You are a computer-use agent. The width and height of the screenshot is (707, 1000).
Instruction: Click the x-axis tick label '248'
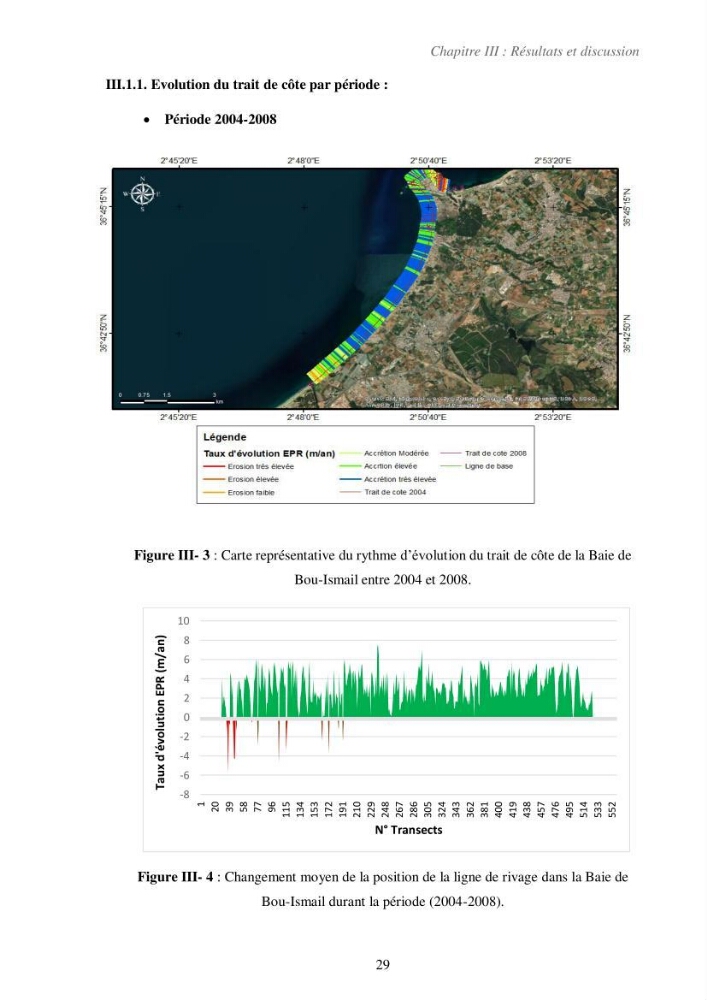tap(385, 810)
